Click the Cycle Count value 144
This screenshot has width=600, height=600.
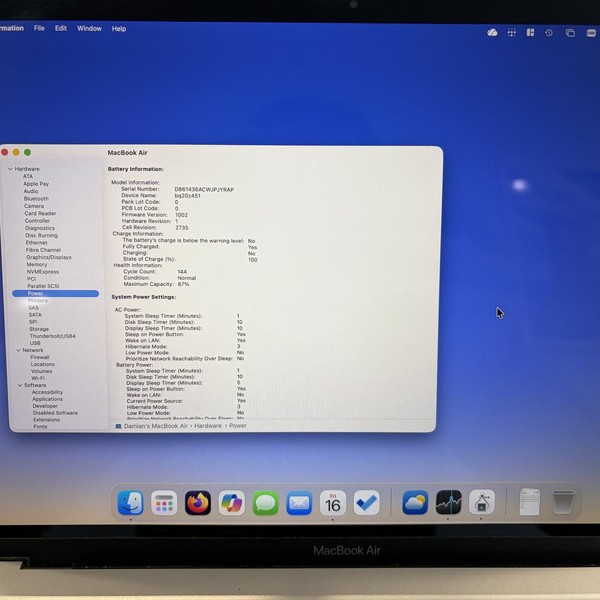182,272
